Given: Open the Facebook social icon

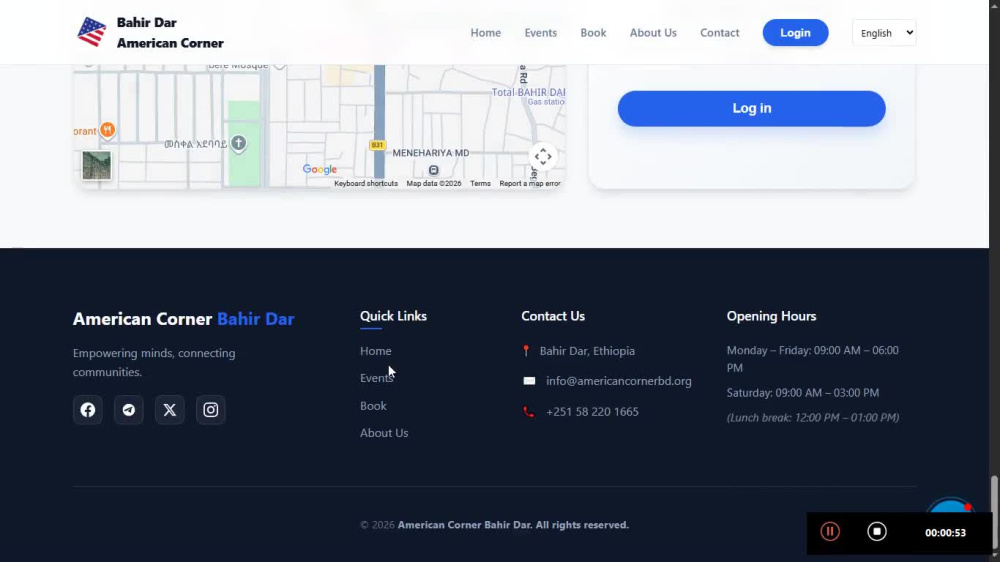Looking at the screenshot, I should click(x=88, y=410).
